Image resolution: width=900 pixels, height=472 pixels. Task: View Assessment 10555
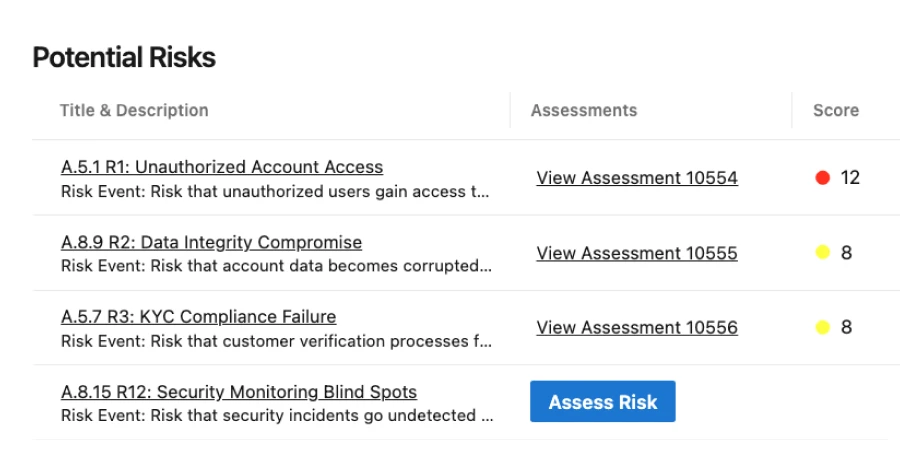coord(636,253)
